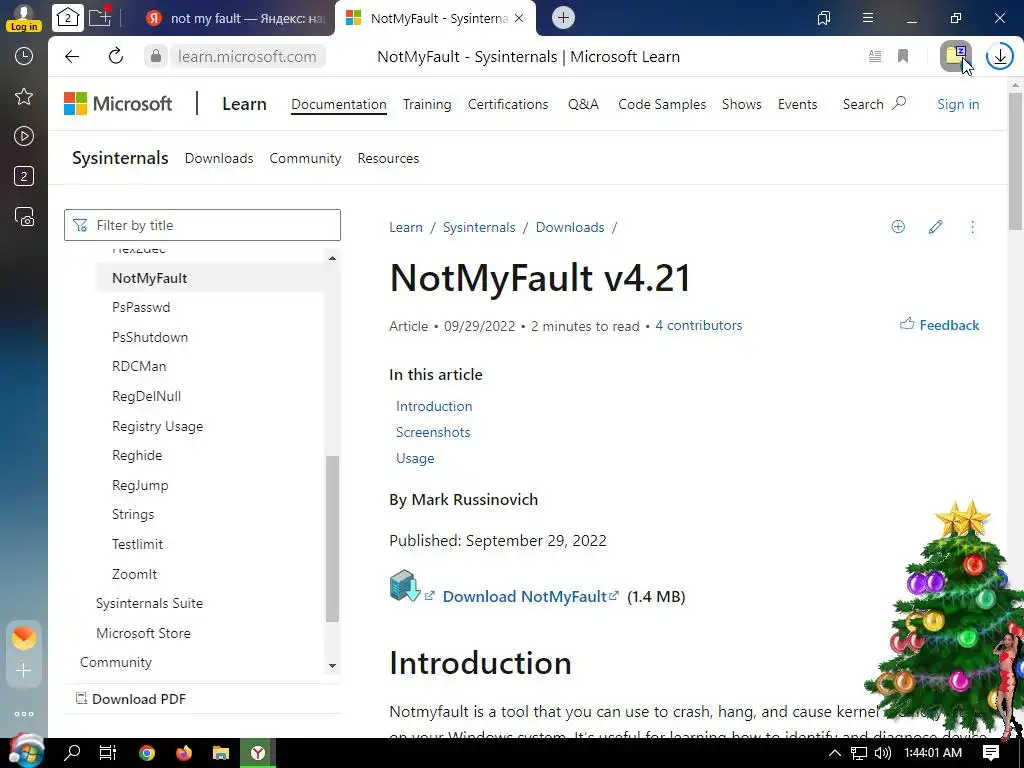Viewport: 1024px width, 768px height.
Task: Open the favorites star in the sidebar
Action: 24,97
